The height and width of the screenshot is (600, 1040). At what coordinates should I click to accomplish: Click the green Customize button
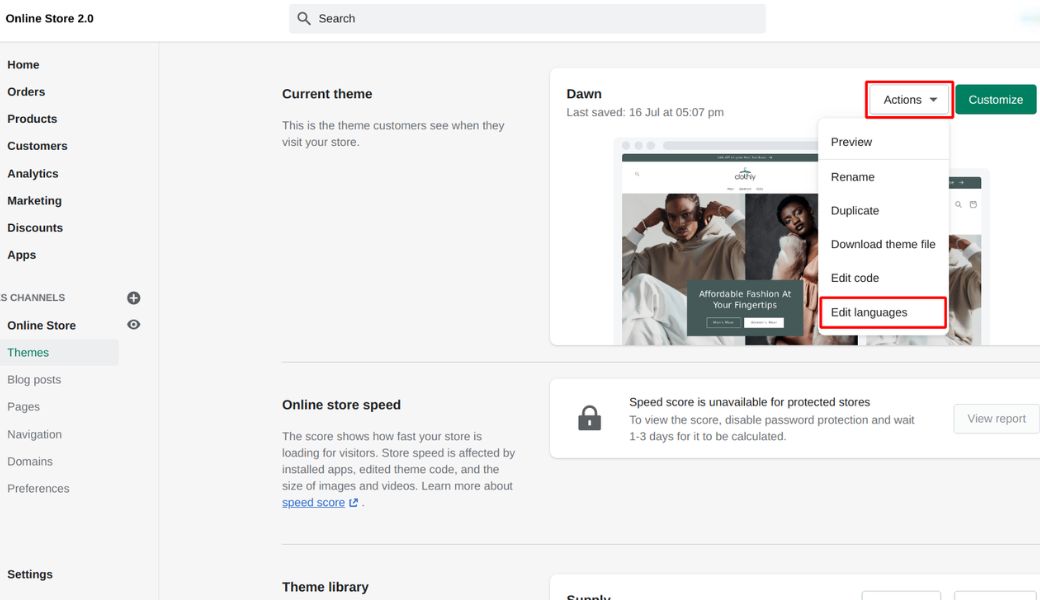tap(996, 99)
